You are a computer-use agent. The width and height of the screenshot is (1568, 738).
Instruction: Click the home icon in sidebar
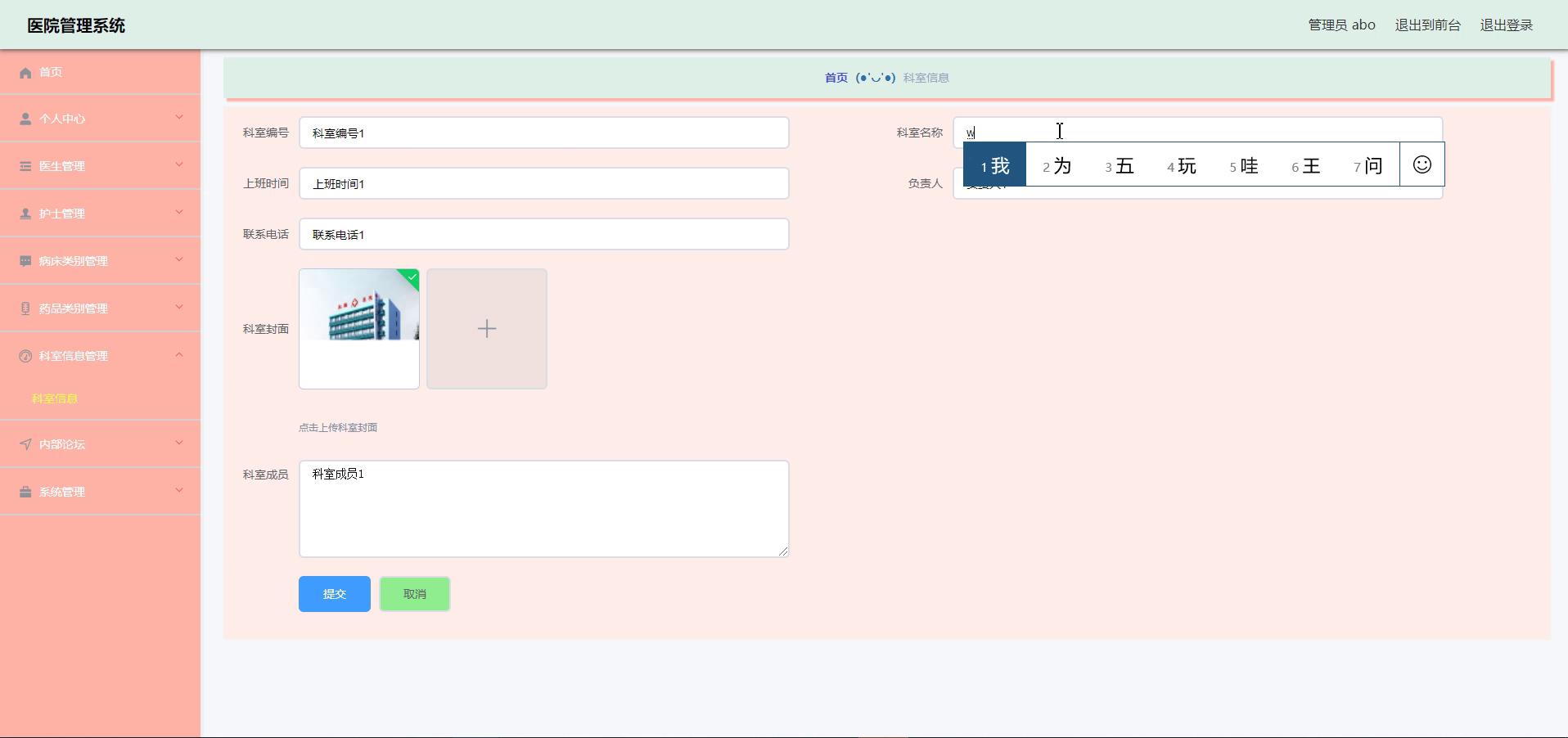[25, 73]
